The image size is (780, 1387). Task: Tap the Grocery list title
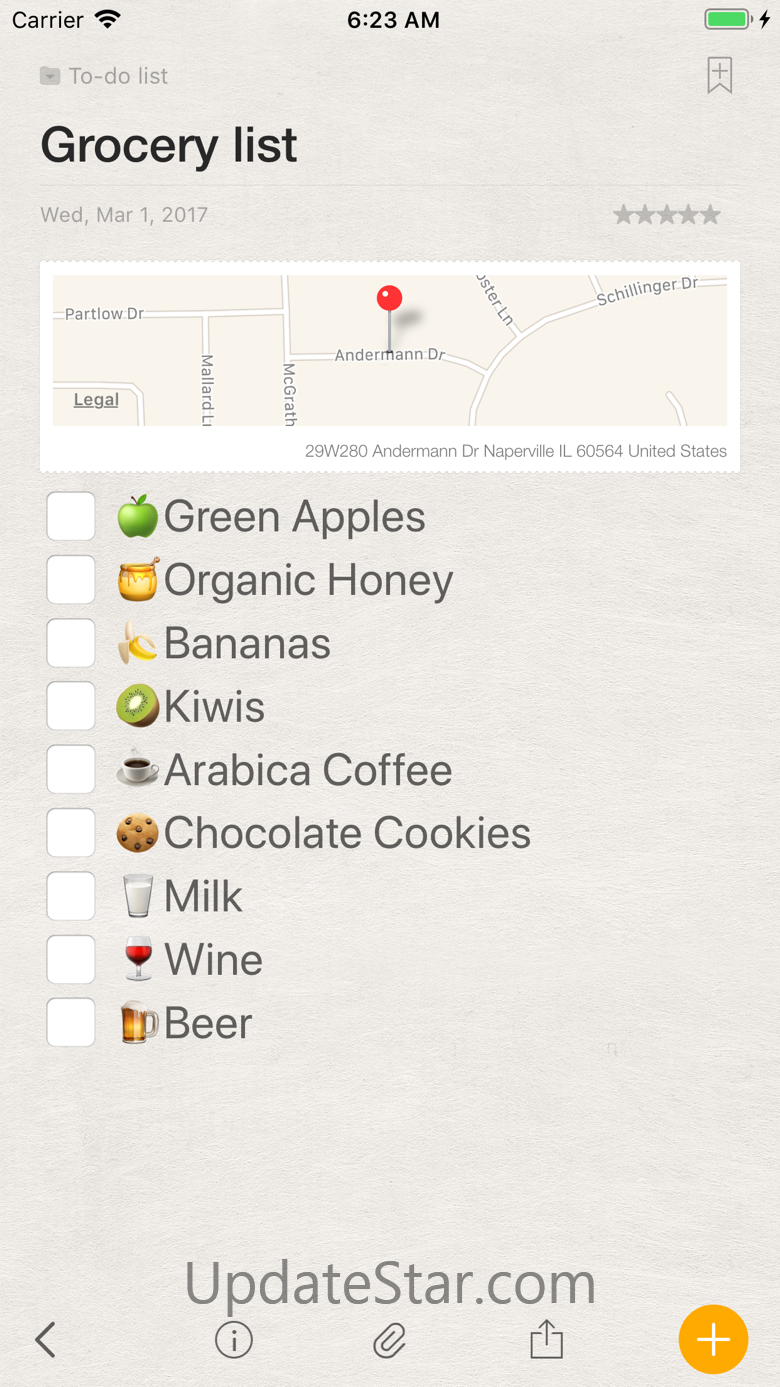pyautogui.click(x=169, y=145)
